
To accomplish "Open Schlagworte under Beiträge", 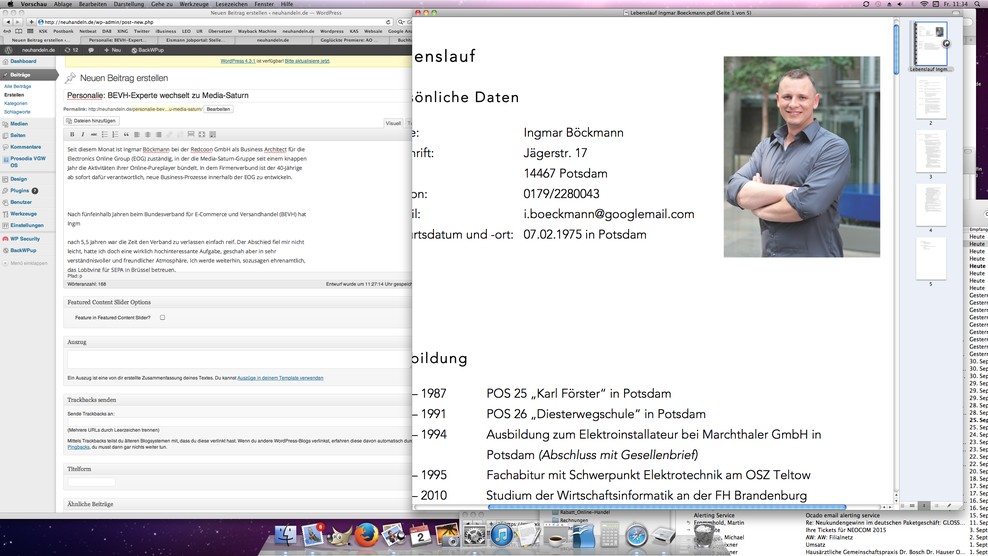I will coord(17,112).
